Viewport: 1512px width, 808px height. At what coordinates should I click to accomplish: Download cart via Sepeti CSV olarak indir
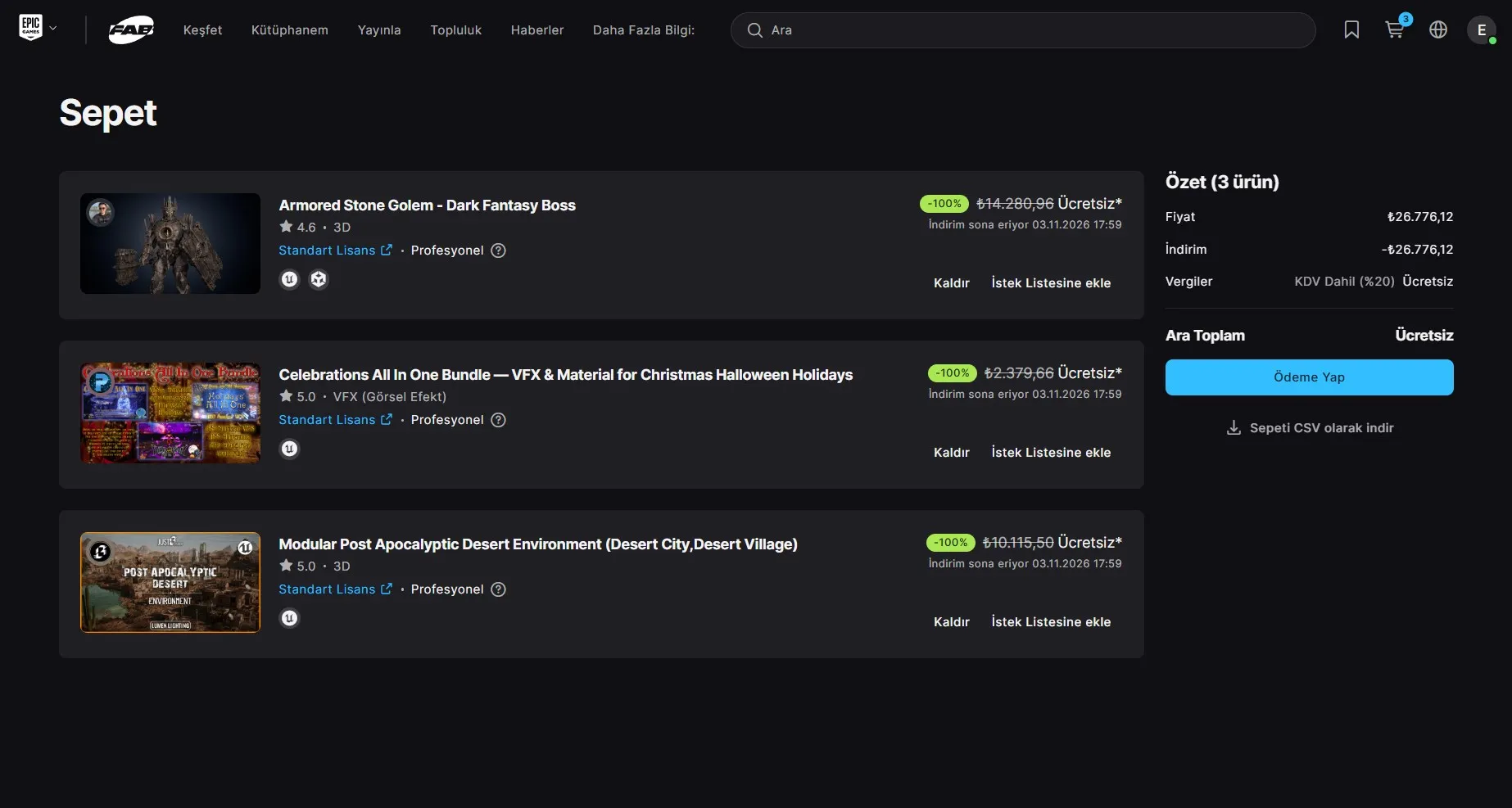1309,428
